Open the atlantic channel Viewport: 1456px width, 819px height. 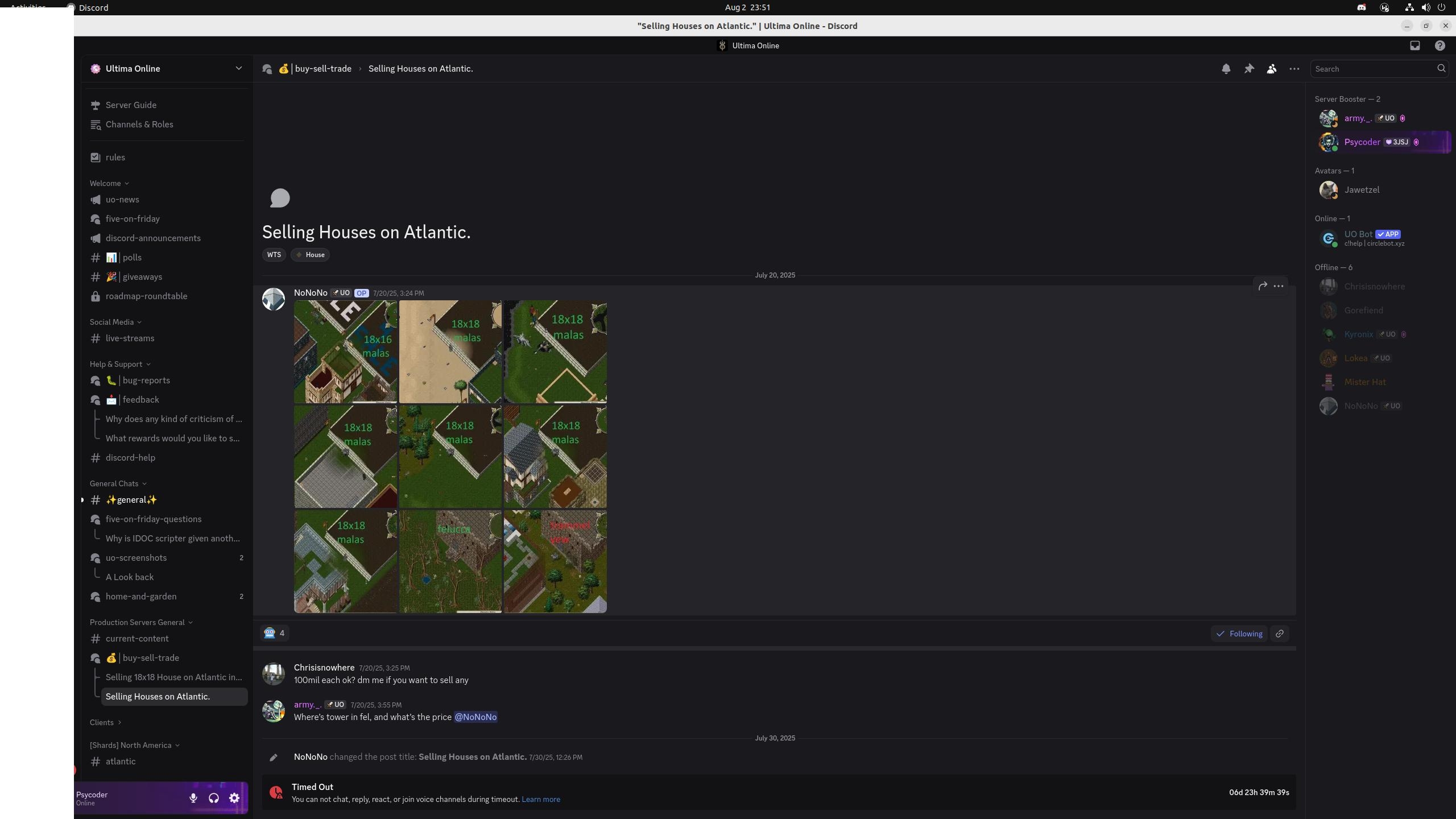pyautogui.click(x=166, y=762)
